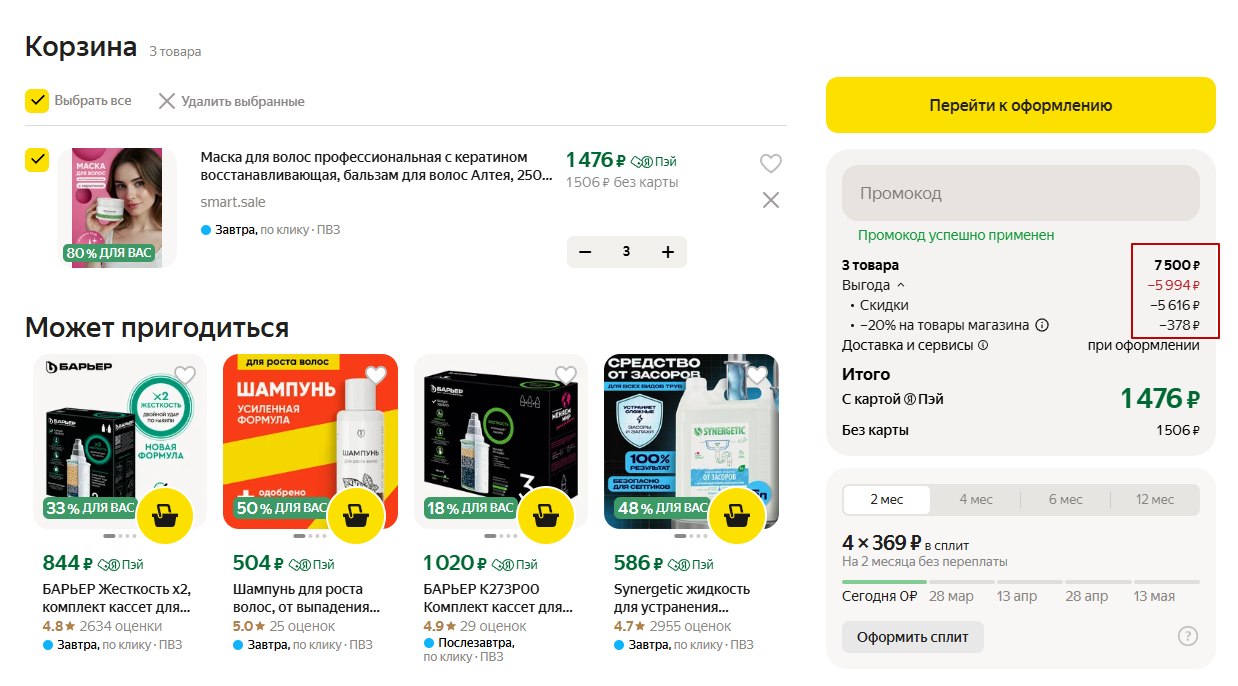Click Перейти к оформлению button

pos(1021,105)
